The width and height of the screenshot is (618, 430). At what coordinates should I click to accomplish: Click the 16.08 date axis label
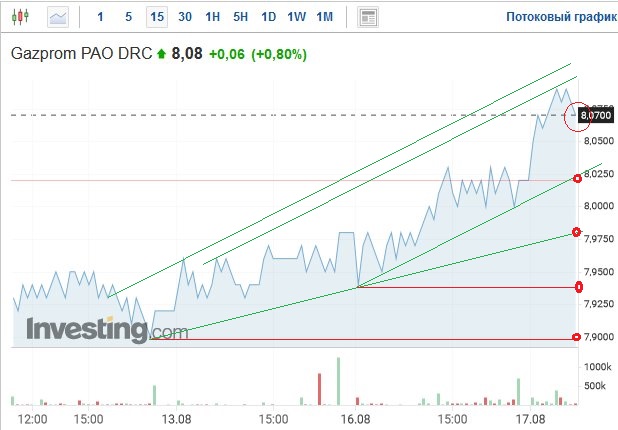click(356, 419)
